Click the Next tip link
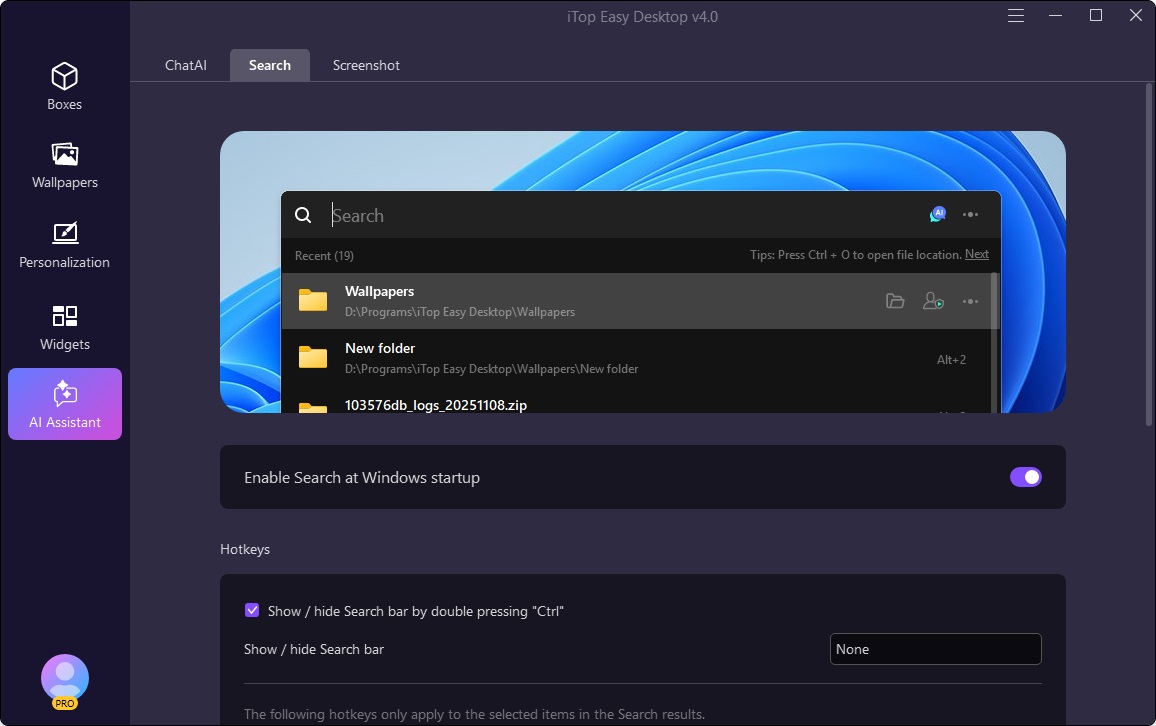The width and height of the screenshot is (1156, 726). tap(976, 255)
